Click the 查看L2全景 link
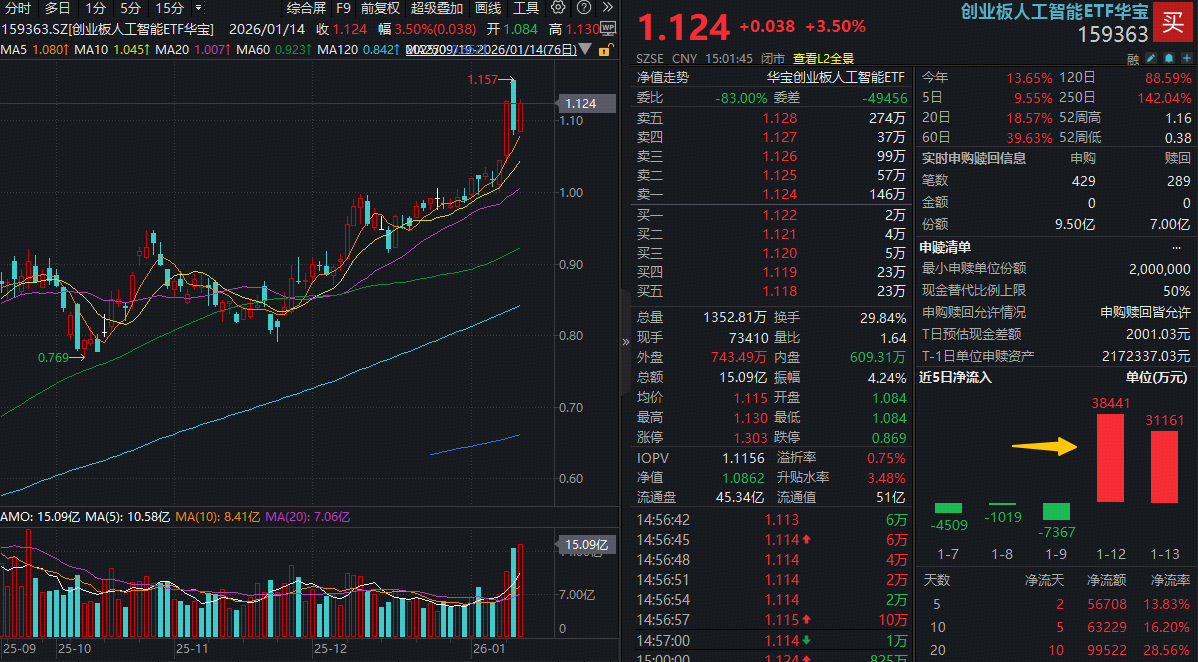This screenshot has width=1198, height=662. 824,59
